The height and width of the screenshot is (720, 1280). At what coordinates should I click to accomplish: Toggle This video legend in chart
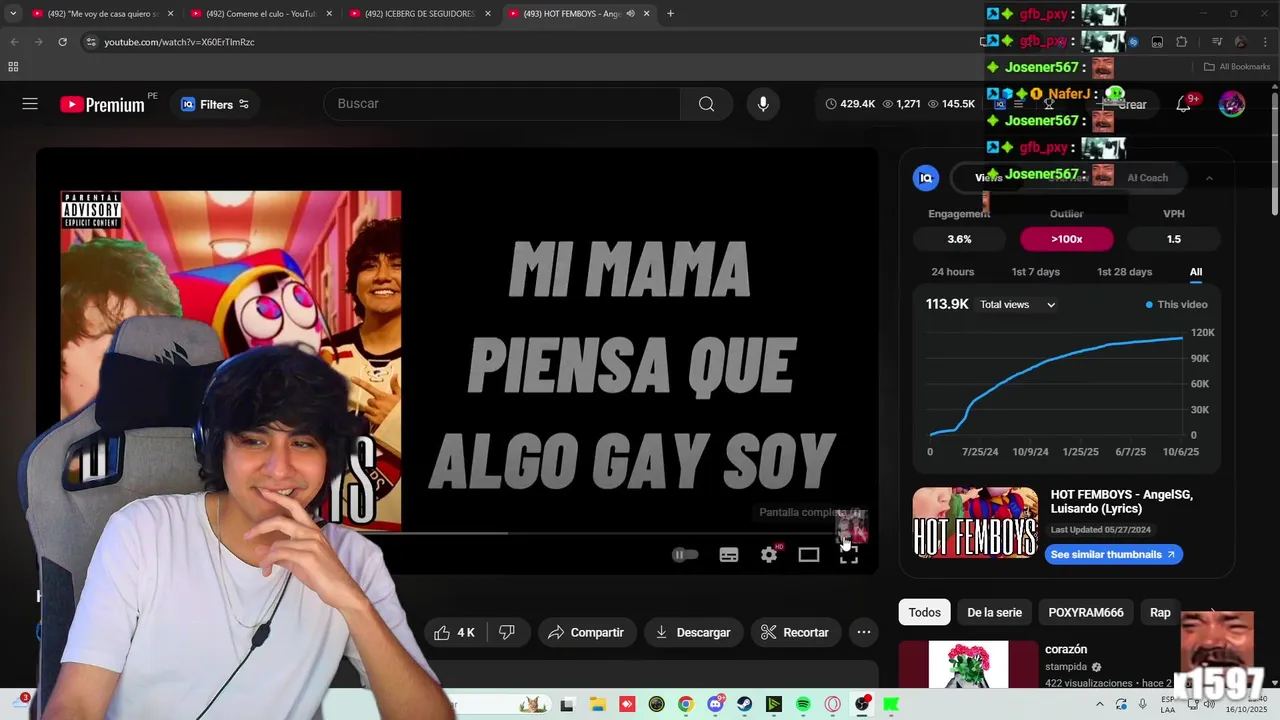coord(1176,305)
